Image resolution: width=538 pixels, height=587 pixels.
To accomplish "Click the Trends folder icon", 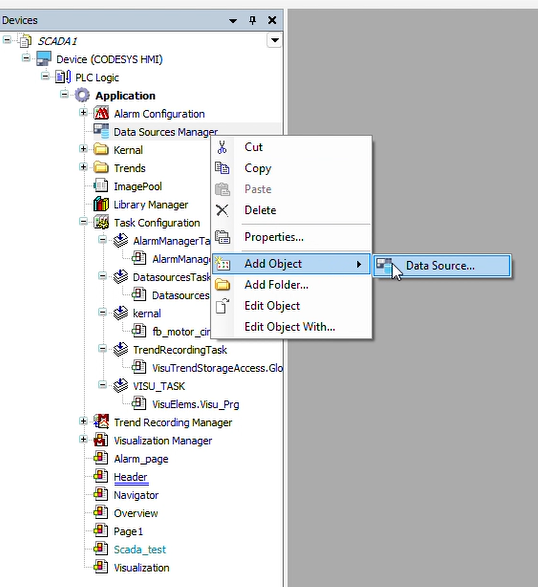I will (x=101, y=167).
